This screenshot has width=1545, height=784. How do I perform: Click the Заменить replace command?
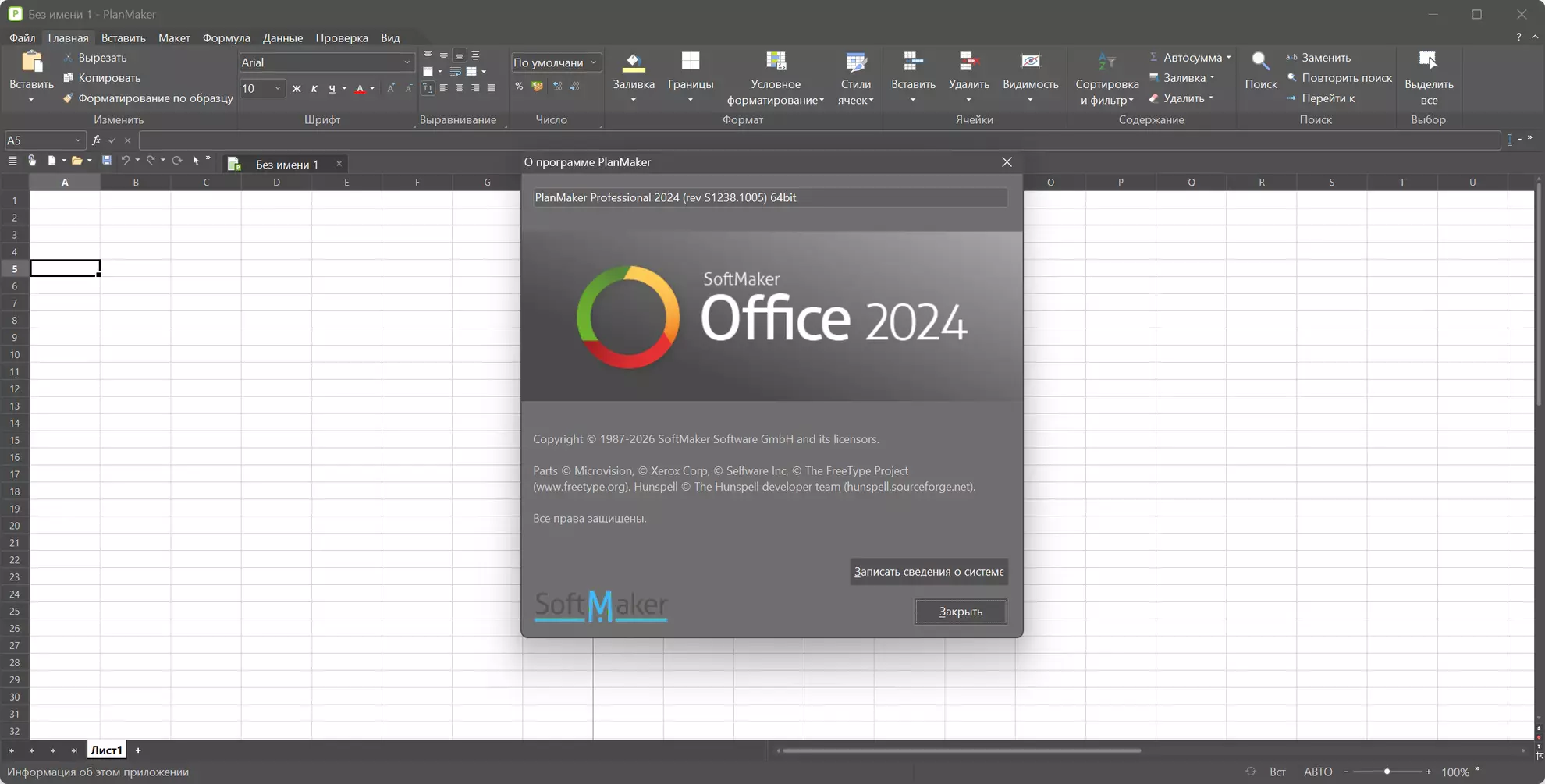(x=1318, y=58)
